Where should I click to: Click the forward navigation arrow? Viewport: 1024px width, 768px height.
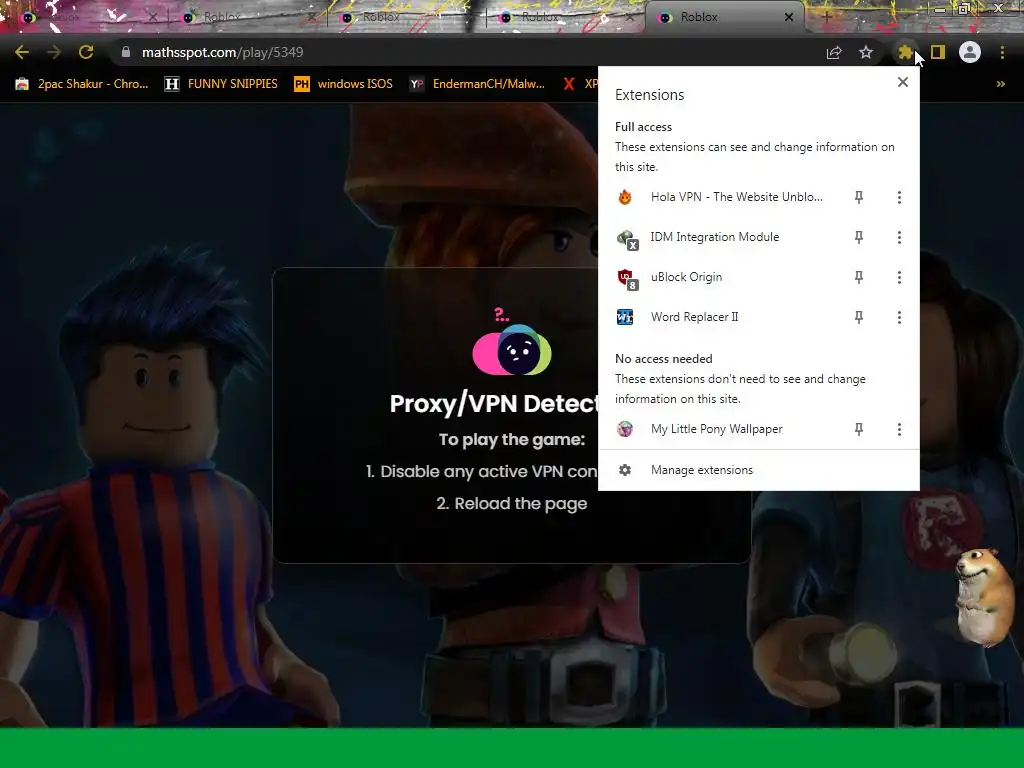pos(54,52)
